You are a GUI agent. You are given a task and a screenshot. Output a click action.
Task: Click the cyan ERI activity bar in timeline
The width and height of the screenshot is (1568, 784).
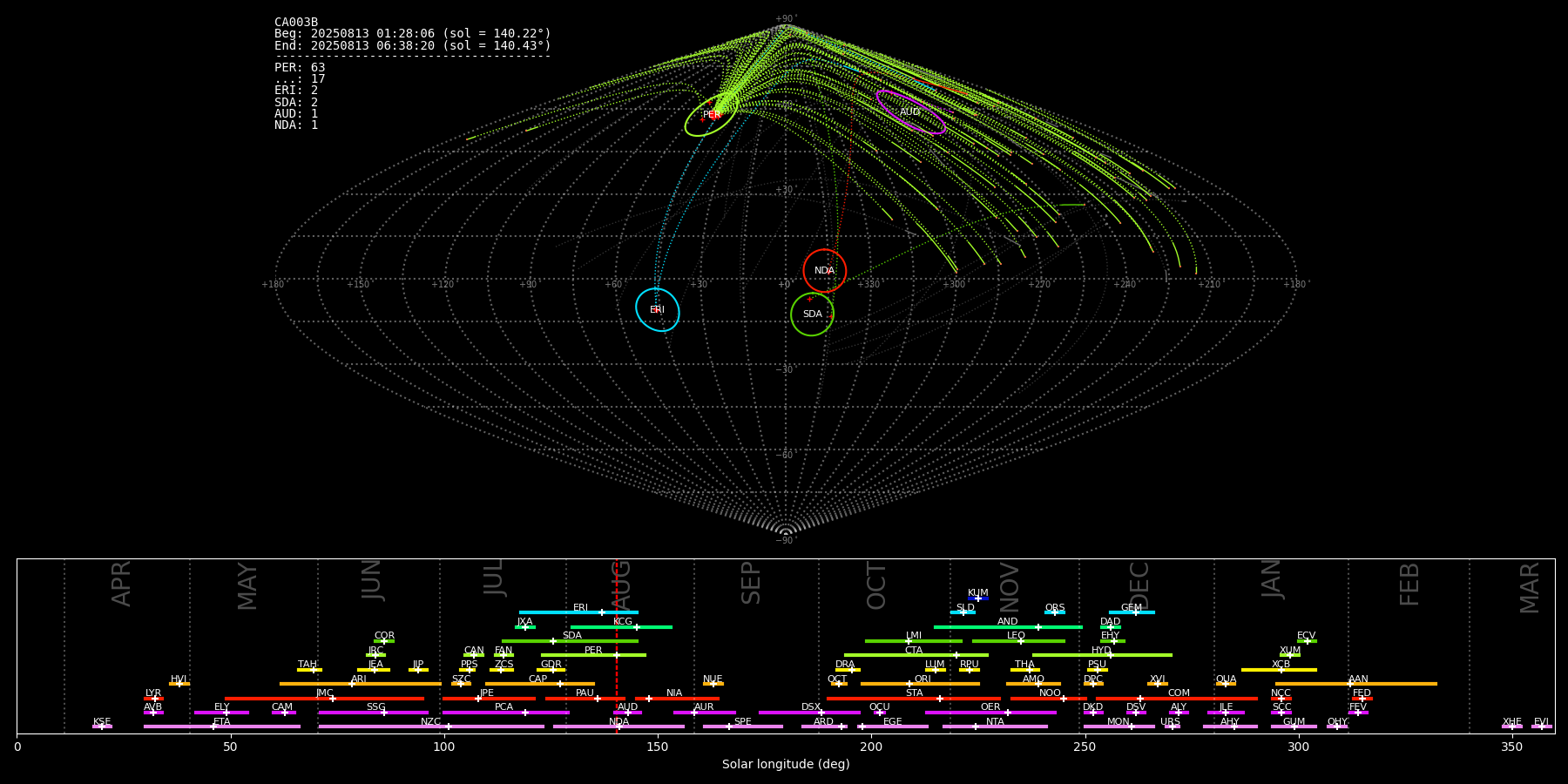coord(578,612)
